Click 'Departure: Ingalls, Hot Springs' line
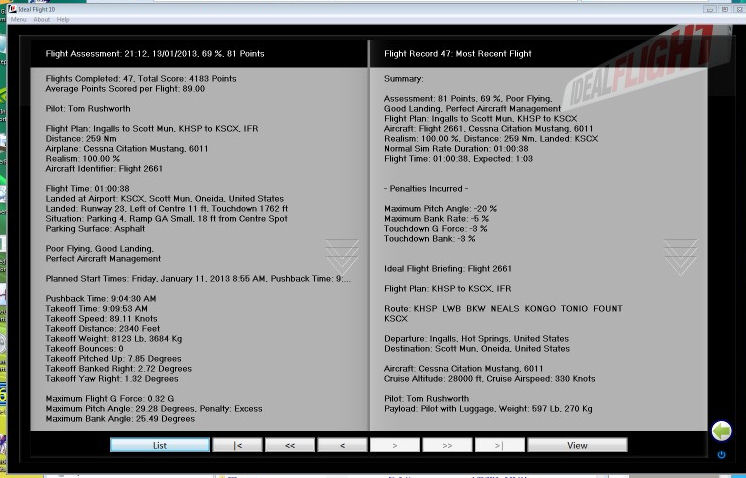Screen dimensions: 746x478 (476, 339)
